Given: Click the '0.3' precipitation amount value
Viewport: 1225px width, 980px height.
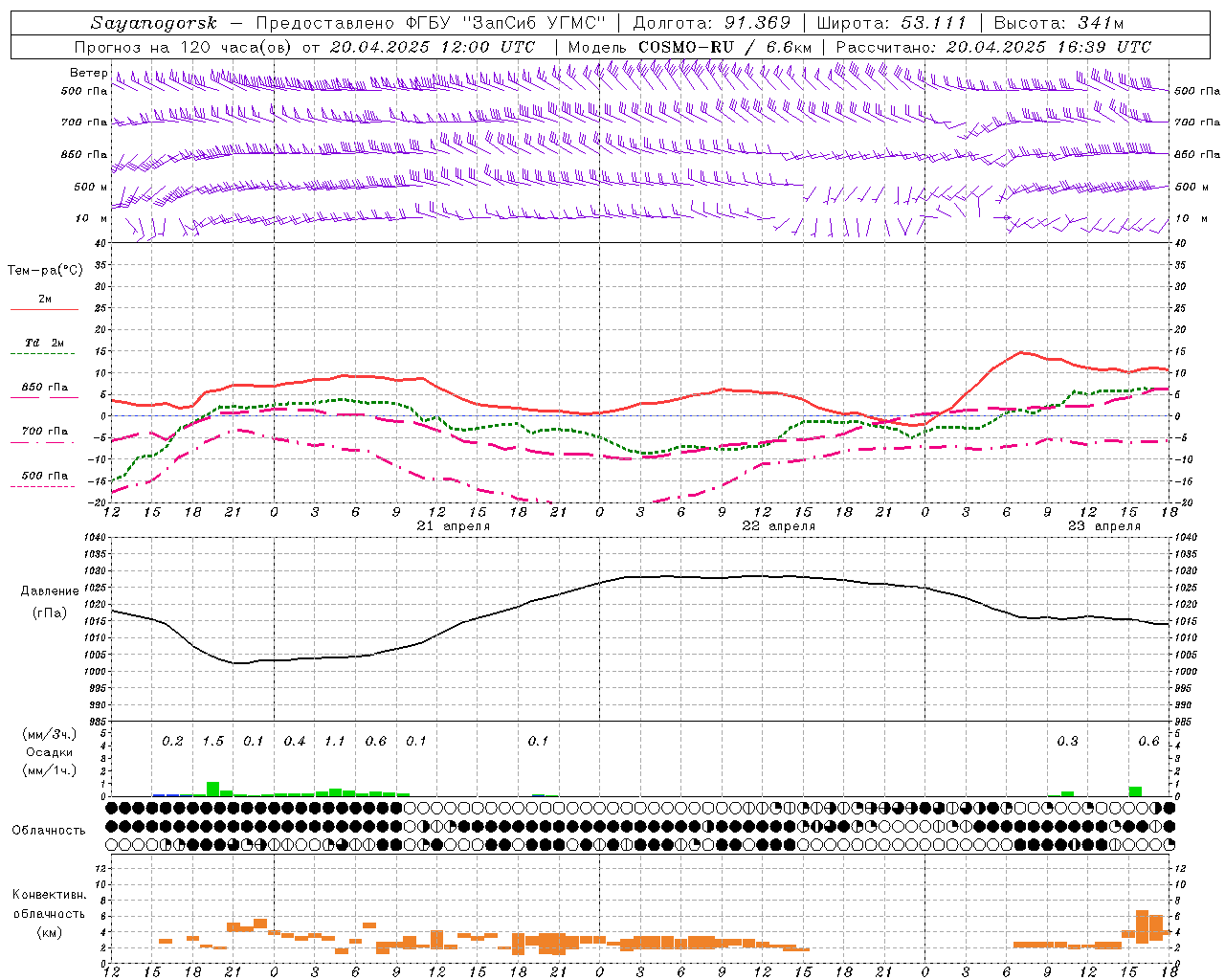Looking at the screenshot, I should point(1067,742).
